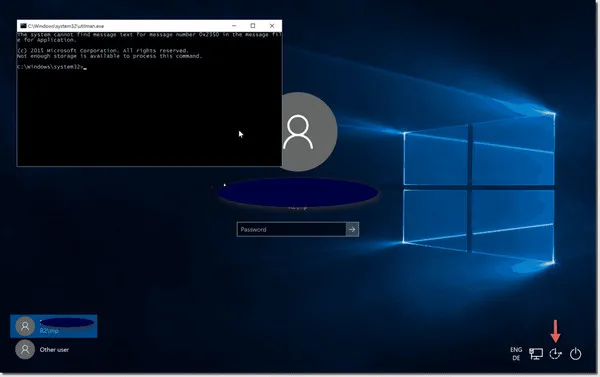
Task: Select the Other user account
Action: point(54,349)
